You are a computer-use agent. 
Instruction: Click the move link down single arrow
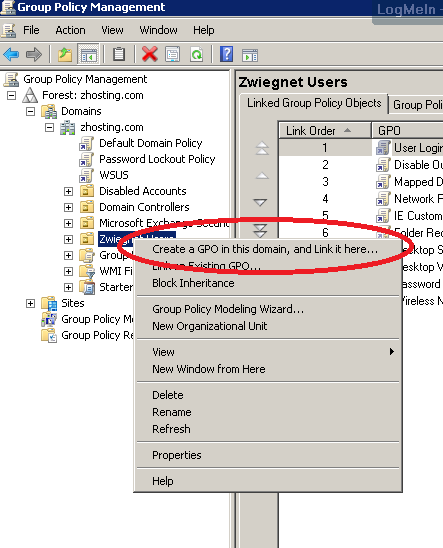pyautogui.click(x=260, y=202)
